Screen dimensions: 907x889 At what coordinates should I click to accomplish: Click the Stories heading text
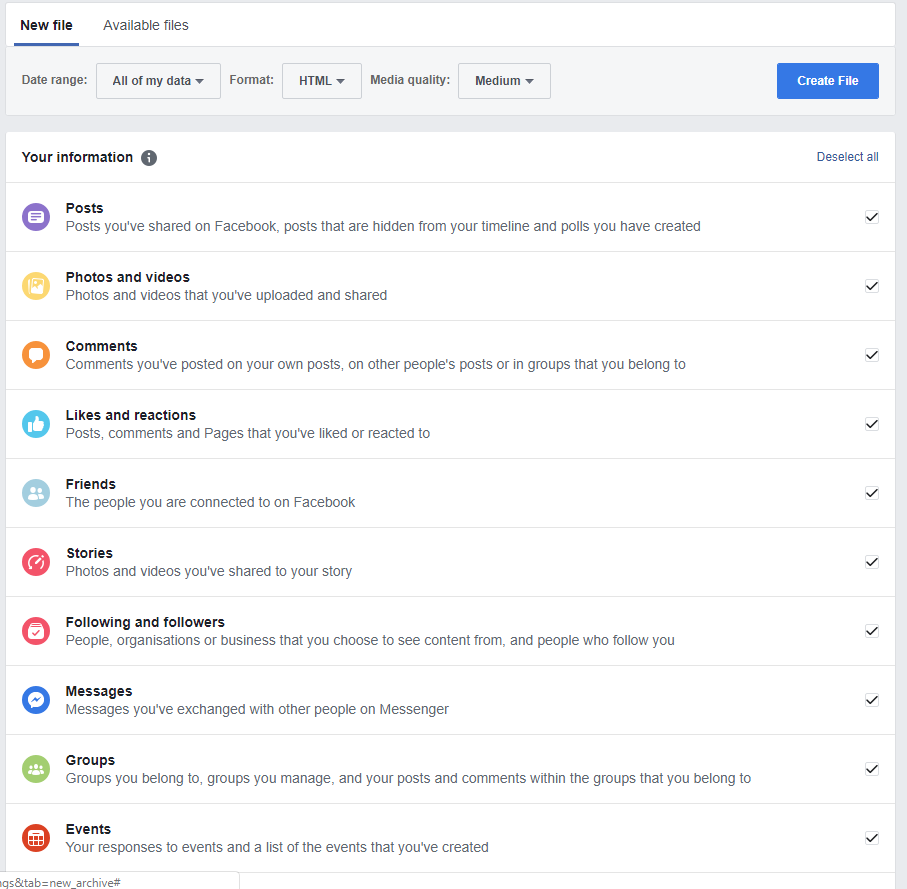coord(89,553)
